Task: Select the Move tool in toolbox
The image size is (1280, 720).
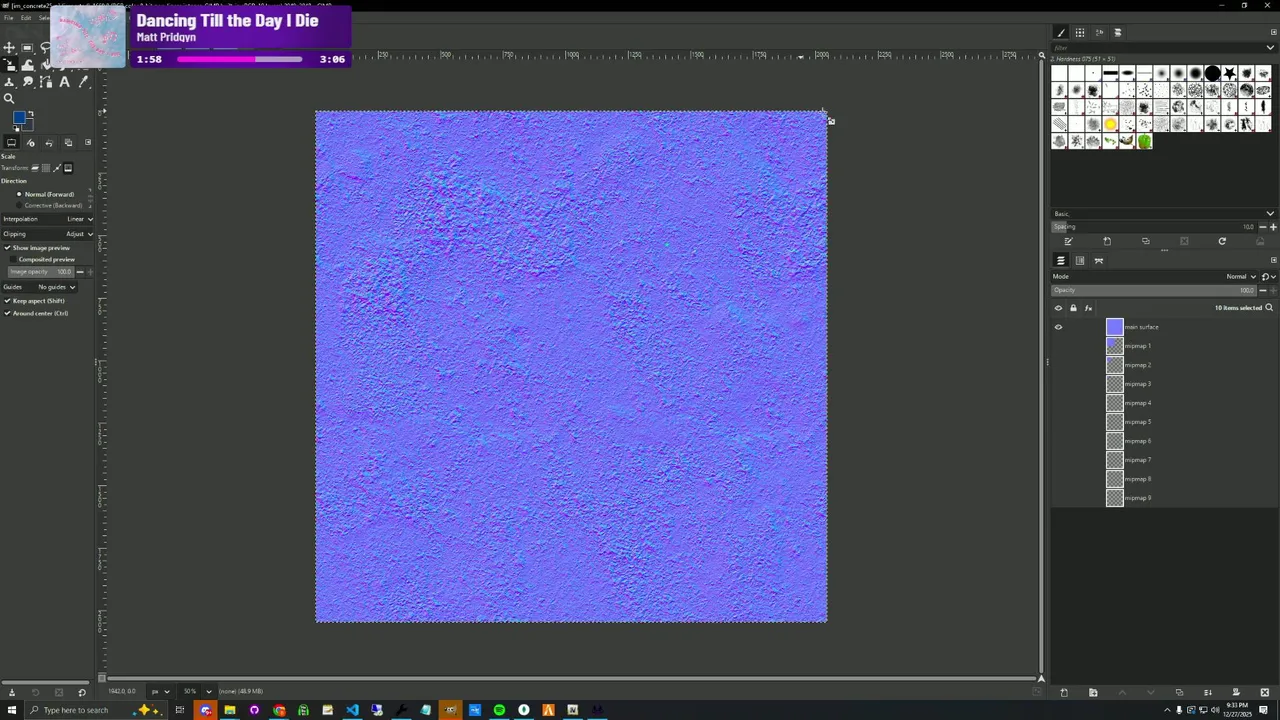Action: [9, 48]
